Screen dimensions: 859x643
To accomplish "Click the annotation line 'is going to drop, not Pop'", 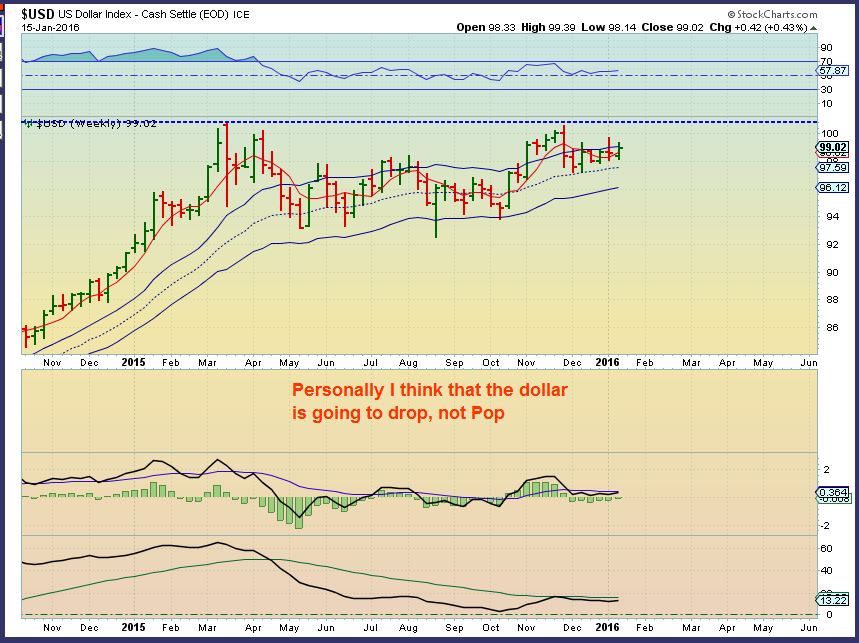I will [x=398, y=412].
